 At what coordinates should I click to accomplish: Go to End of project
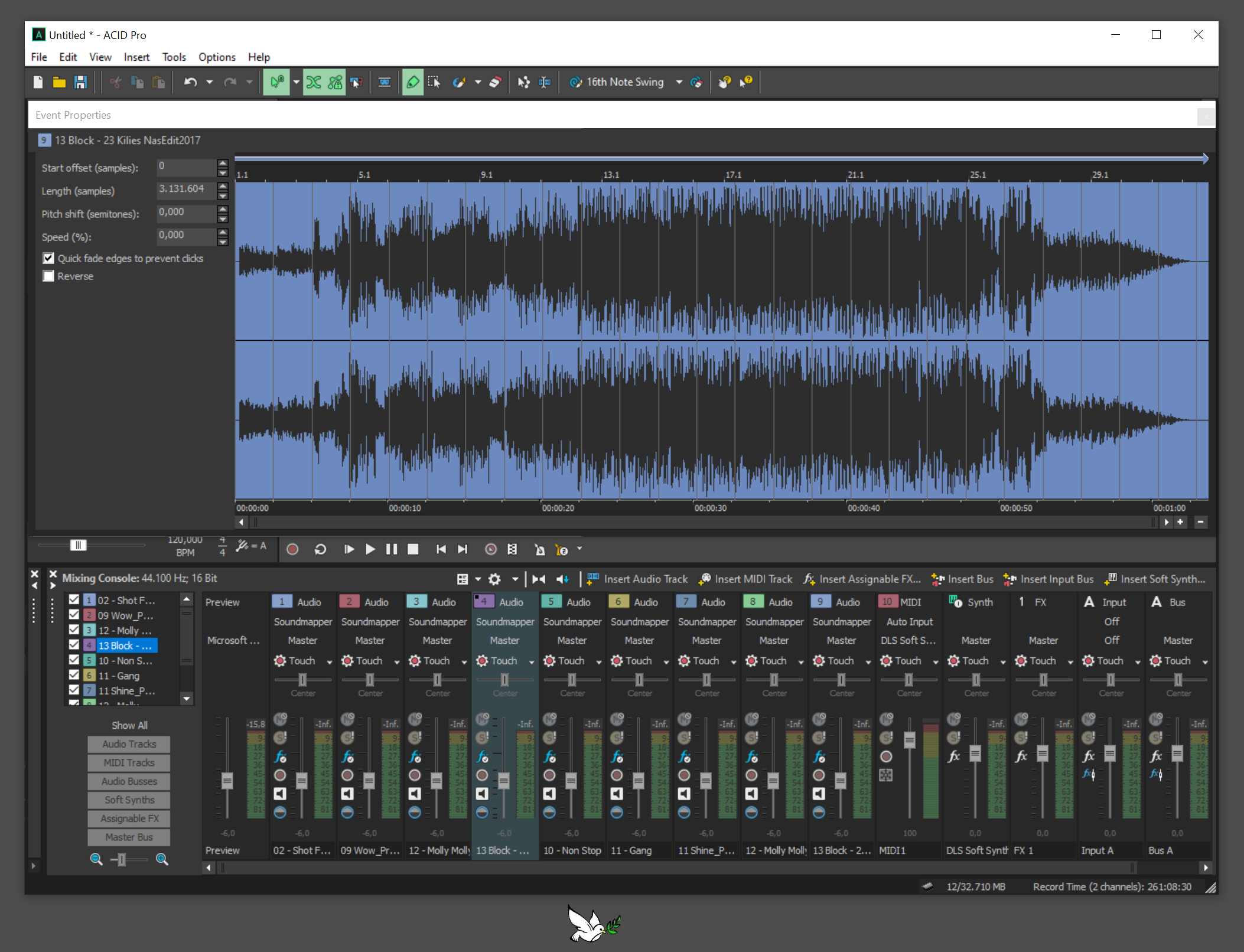(x=463, y=549)
